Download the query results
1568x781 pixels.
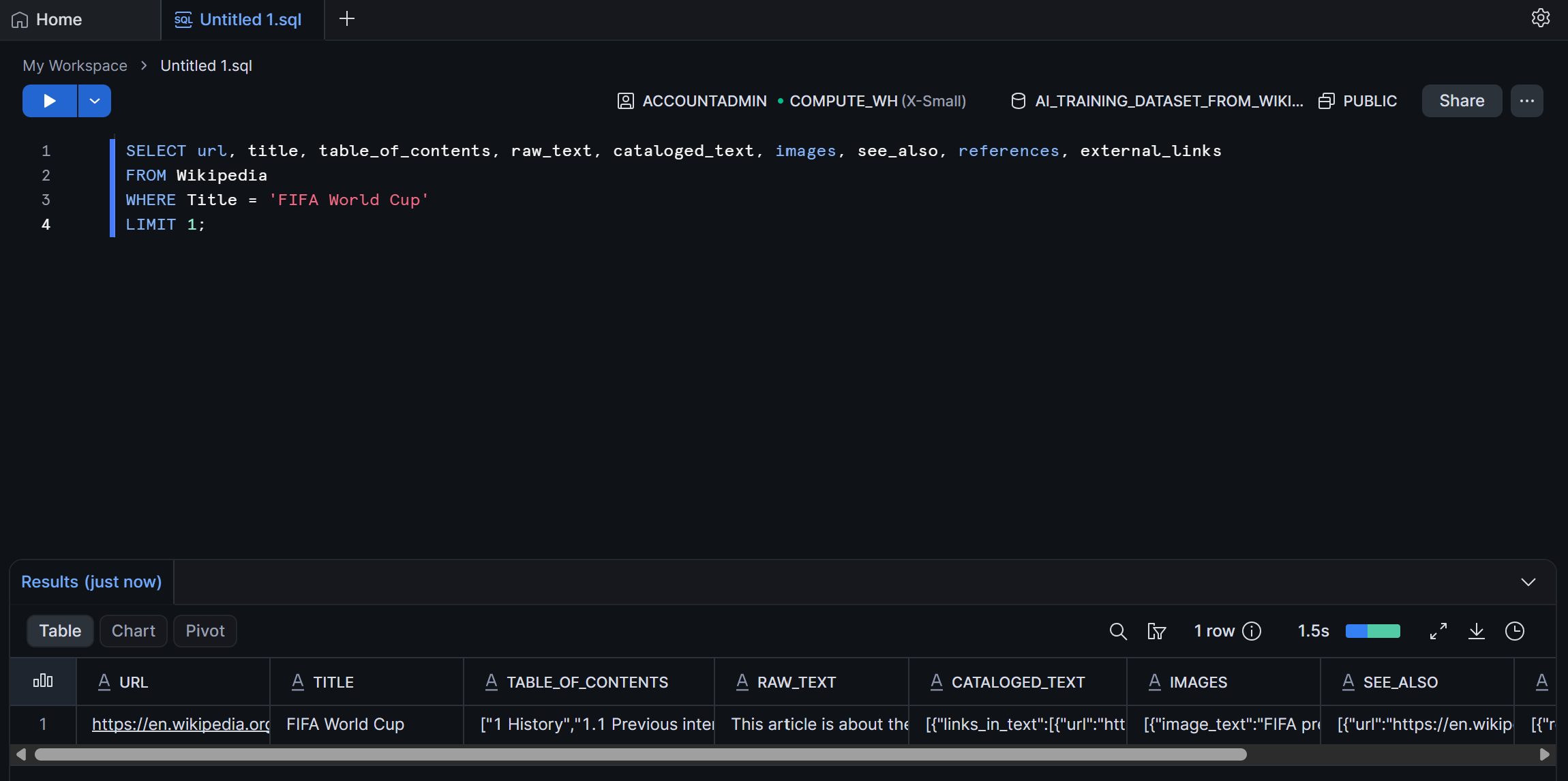1477,631
